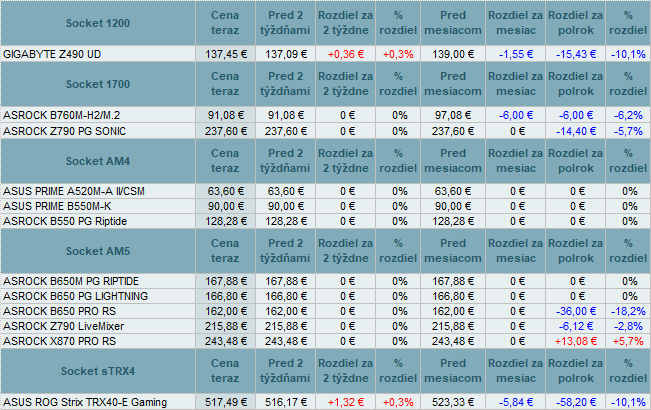Click the -15,43 € half-year difference
Viewport: 651px width, 410px height.
pyautogui.click(x=576, y=54)
